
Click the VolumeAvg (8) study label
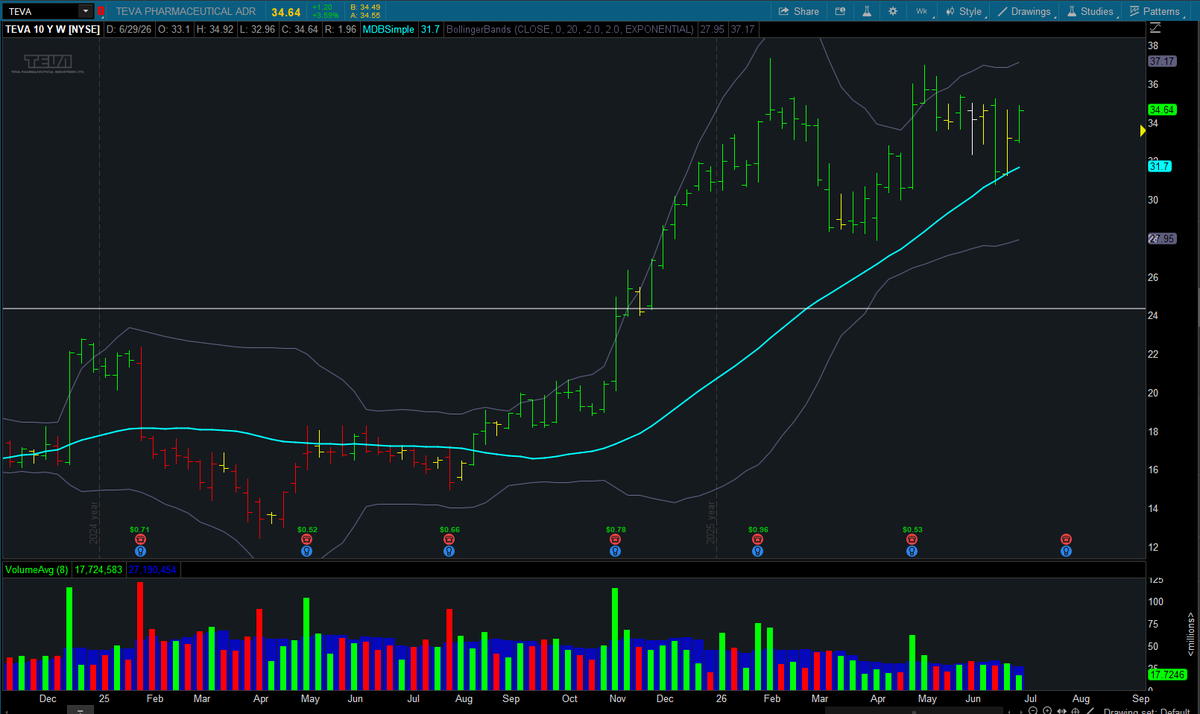click(x=37, y=569)
